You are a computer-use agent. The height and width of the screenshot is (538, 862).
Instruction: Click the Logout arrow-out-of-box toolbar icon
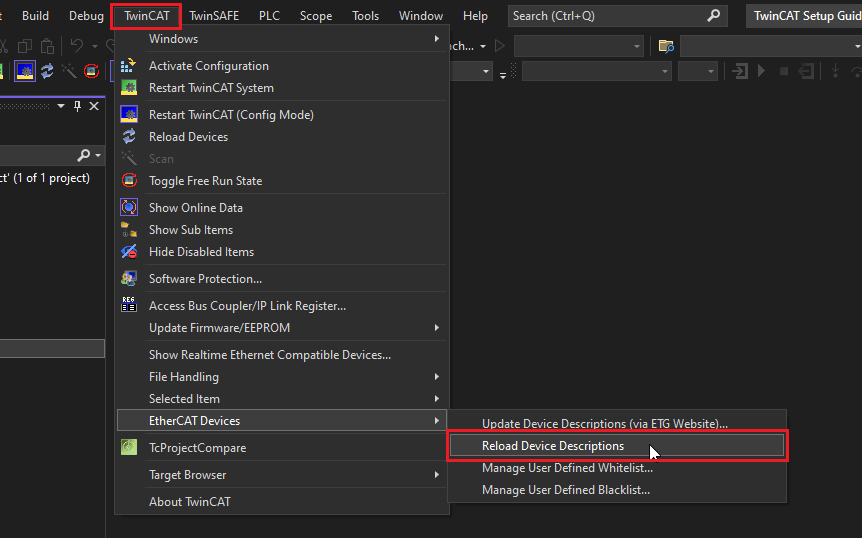(806, 71)
